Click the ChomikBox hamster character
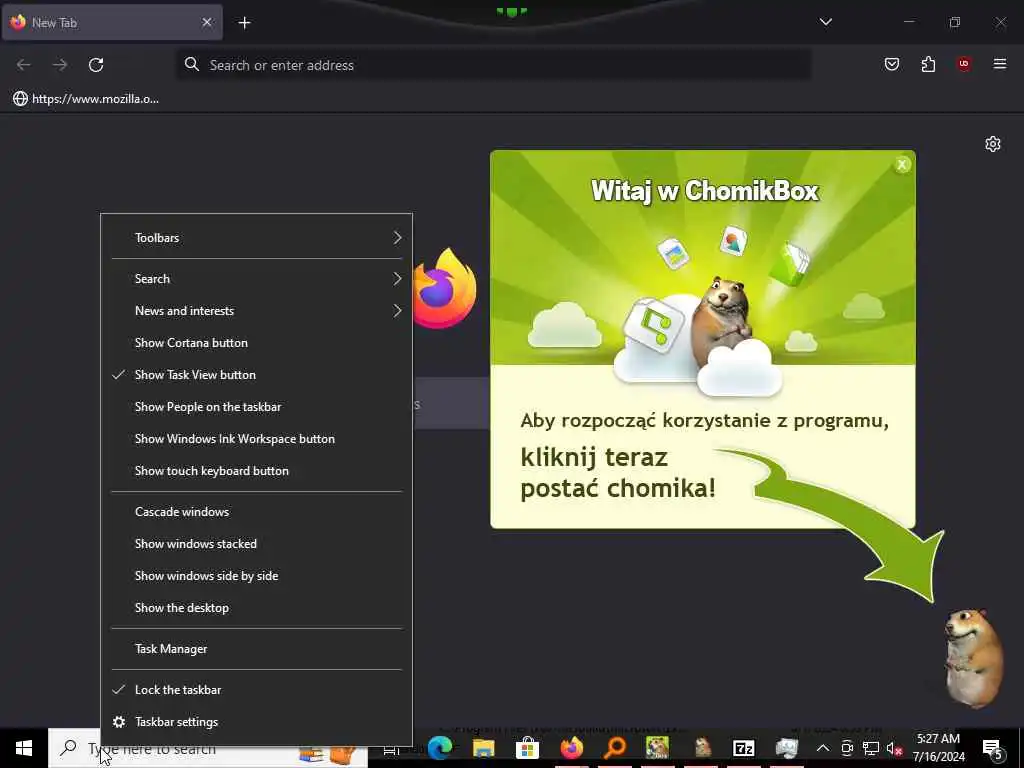The width and height of the screenshot is (1024, 768). pyautogui.click(x=972, y=658)
